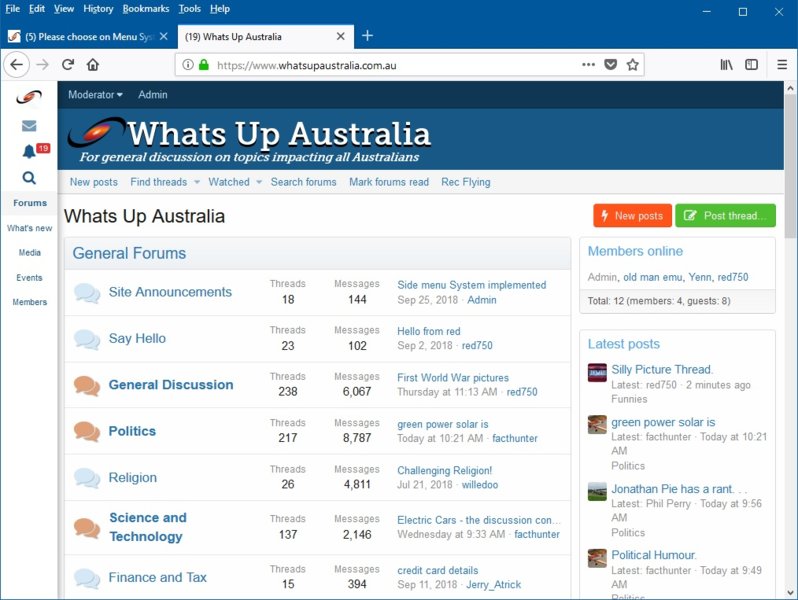Screen dimensions: 798x600
Task: Click New posts in the sub-navigation
Action: tap(94, 182)
